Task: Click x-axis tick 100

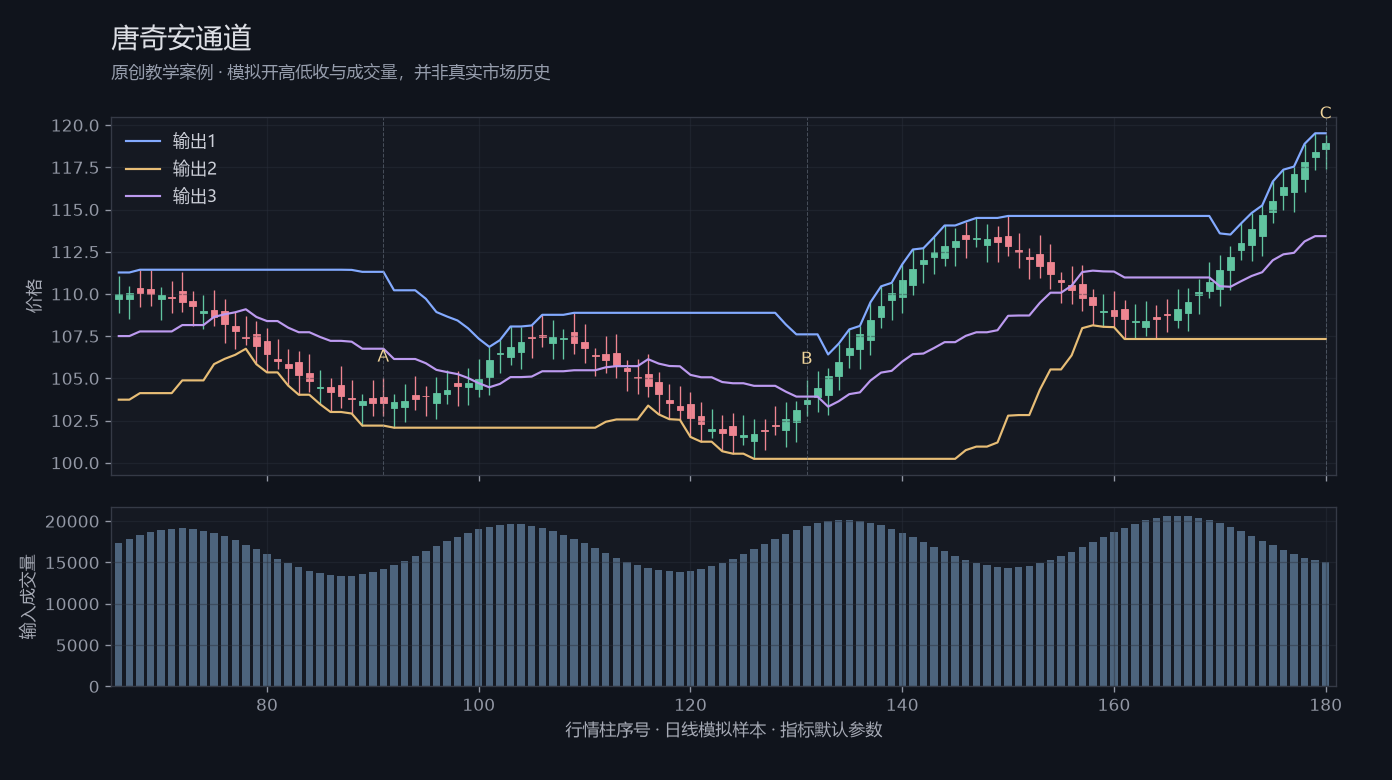Action: (x=479, y=704)
